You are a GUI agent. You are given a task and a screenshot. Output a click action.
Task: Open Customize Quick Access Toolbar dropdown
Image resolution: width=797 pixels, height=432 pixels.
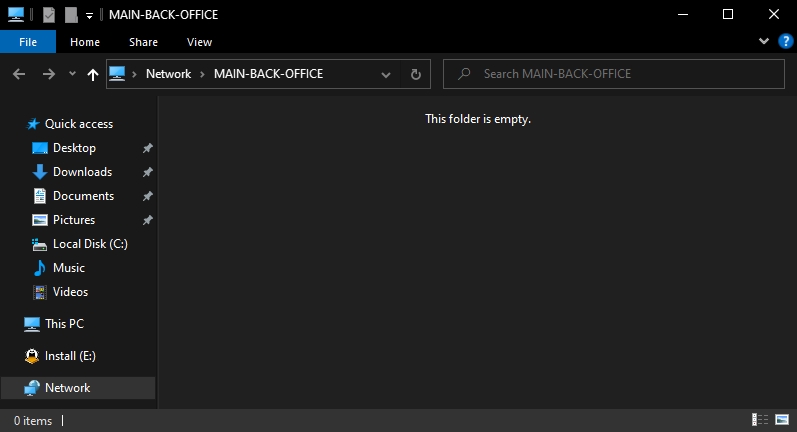[89, 15]
